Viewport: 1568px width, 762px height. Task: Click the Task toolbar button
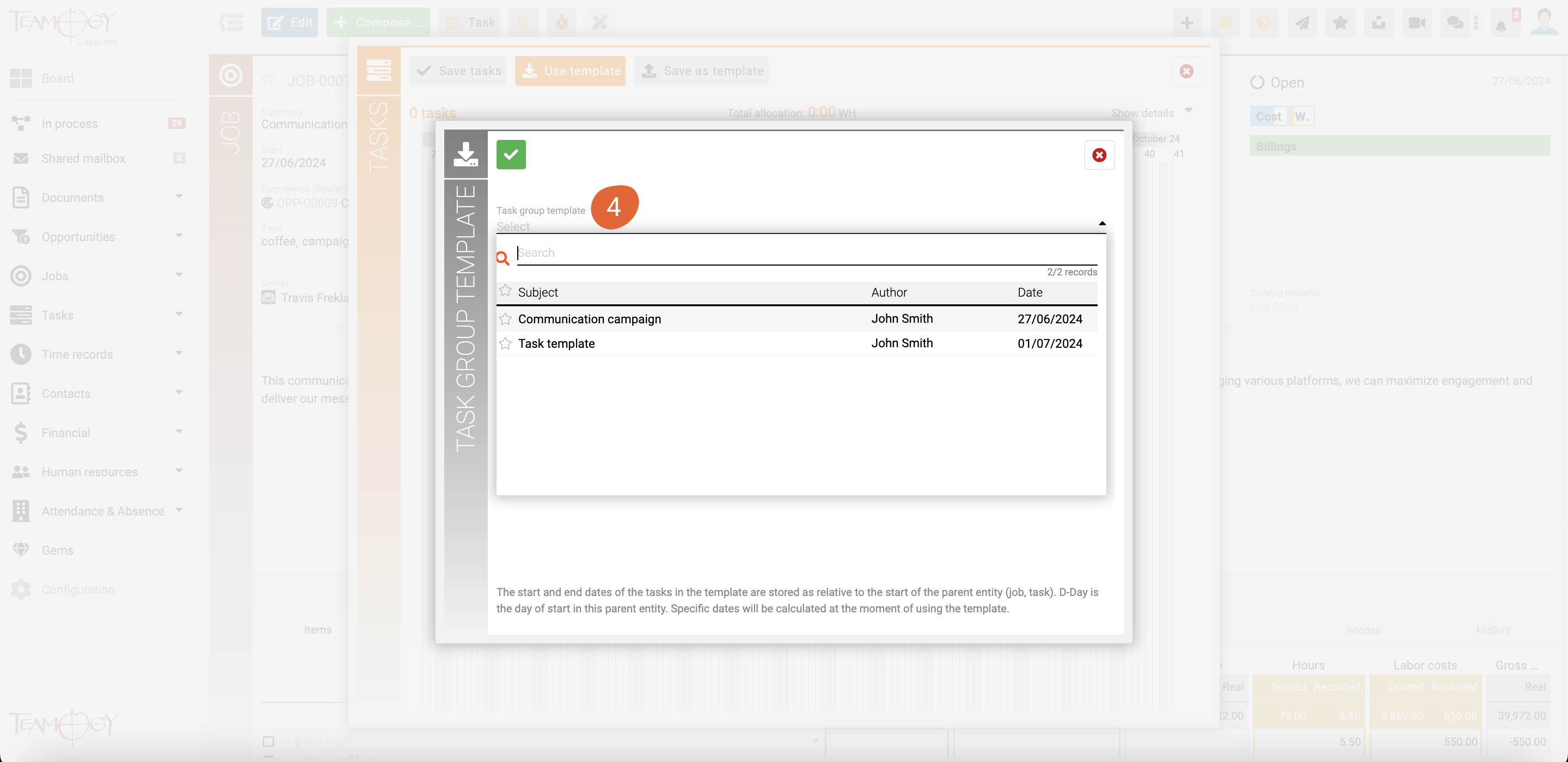pyautogui.click(x=470, y=22)
